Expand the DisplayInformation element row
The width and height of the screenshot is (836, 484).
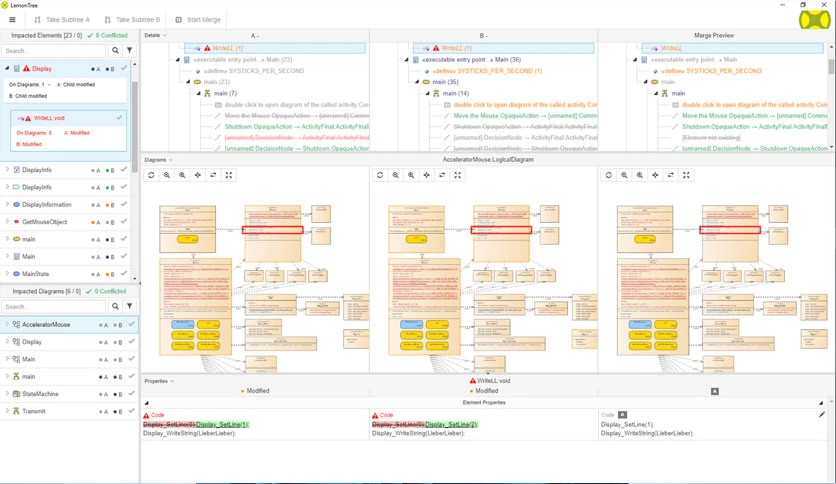click(x=7, y=204)
